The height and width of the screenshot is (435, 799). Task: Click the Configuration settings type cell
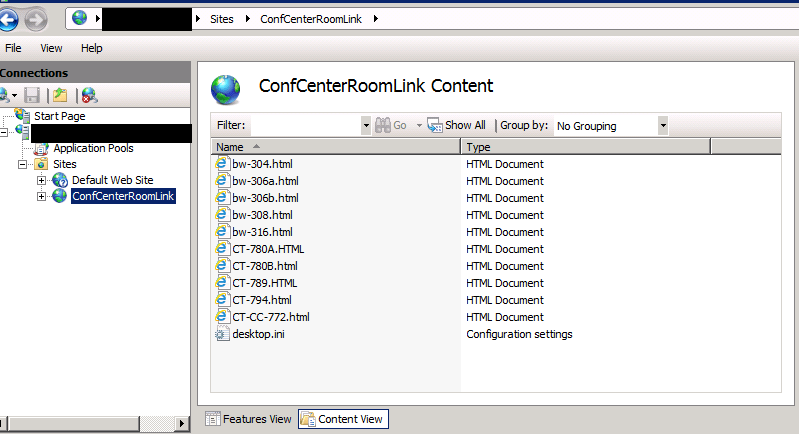coord(519,334)
